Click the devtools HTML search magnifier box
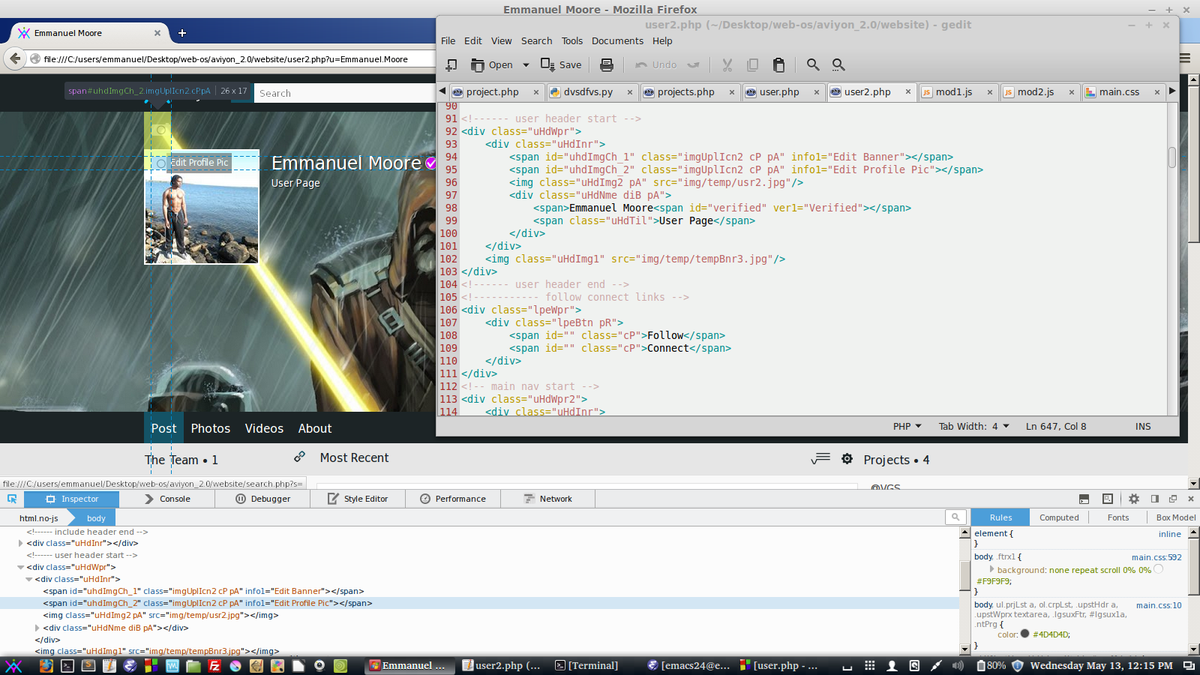The height and width of the screenshot is (675, 1200). [956, 517]
